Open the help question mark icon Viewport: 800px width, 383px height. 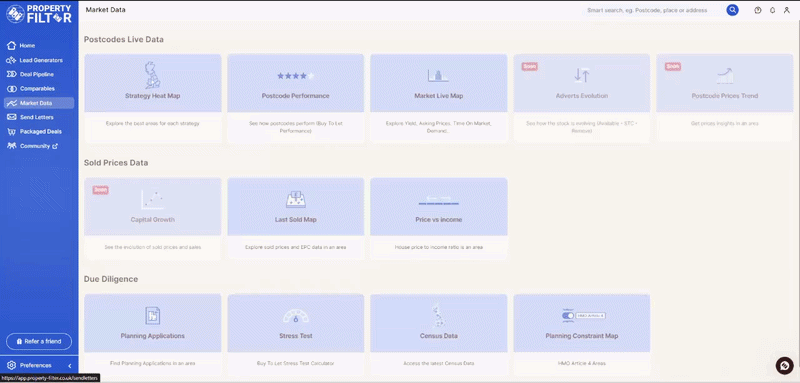[758, 10]
